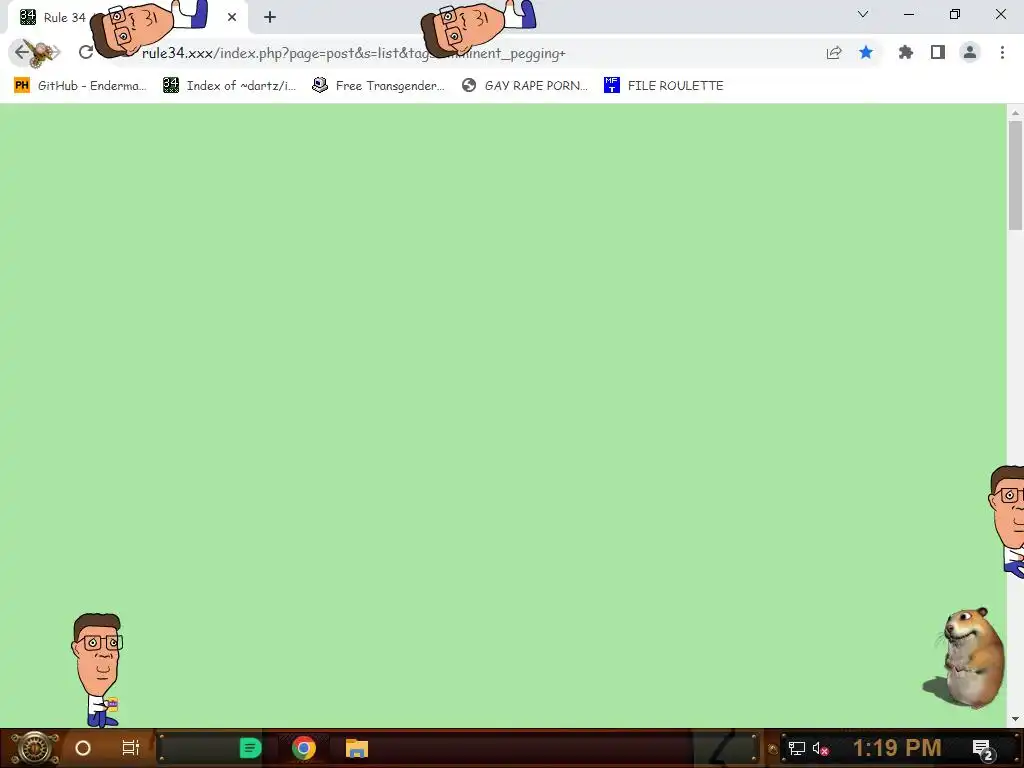Close the Rule 34 tab
Screen dimensions: 1024x768
click(232, 17)
